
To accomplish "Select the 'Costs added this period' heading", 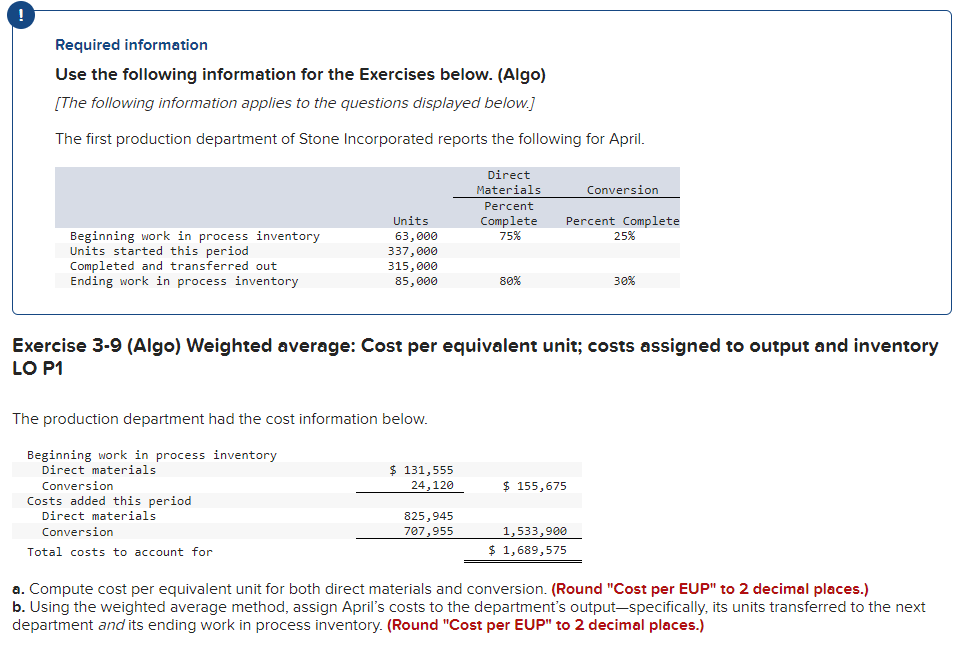I will tap(109, 501).
